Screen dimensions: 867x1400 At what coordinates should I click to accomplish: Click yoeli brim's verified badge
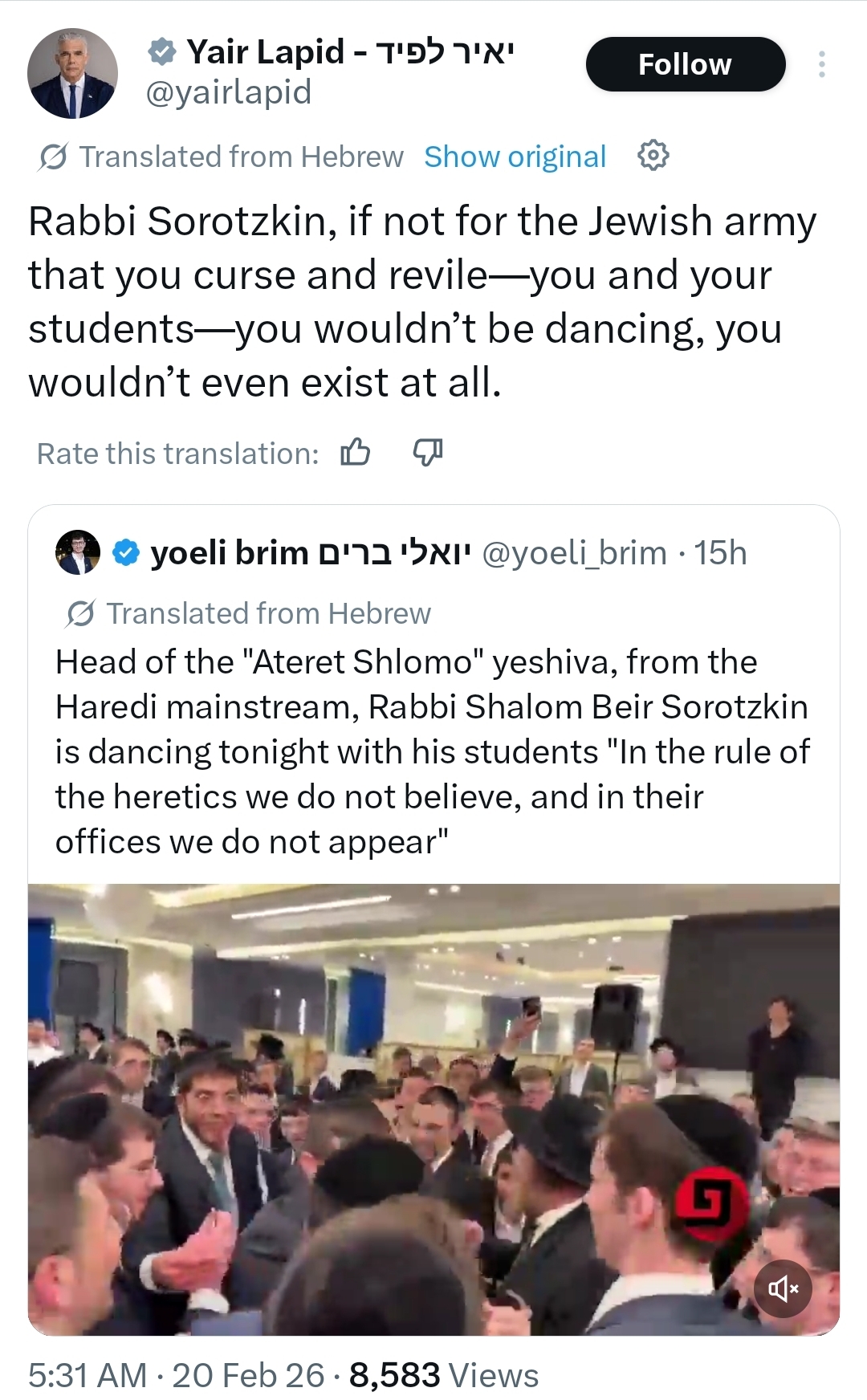pyautogui.click(x=126, y=552)
